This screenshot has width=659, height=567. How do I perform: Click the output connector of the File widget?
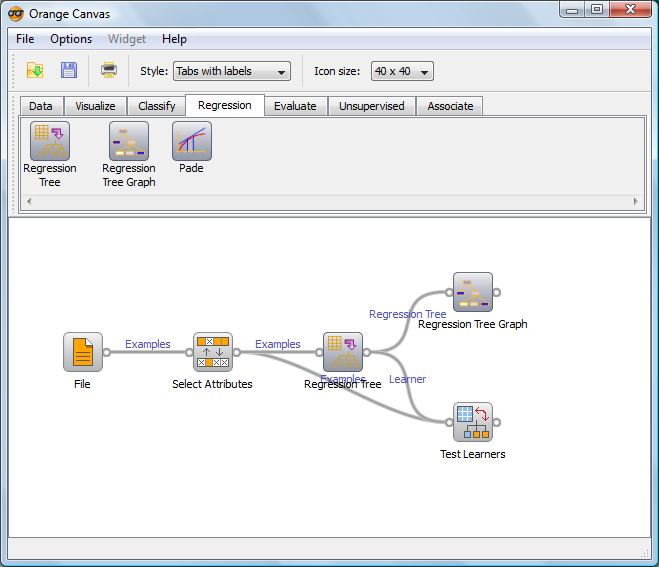(107, 352)
